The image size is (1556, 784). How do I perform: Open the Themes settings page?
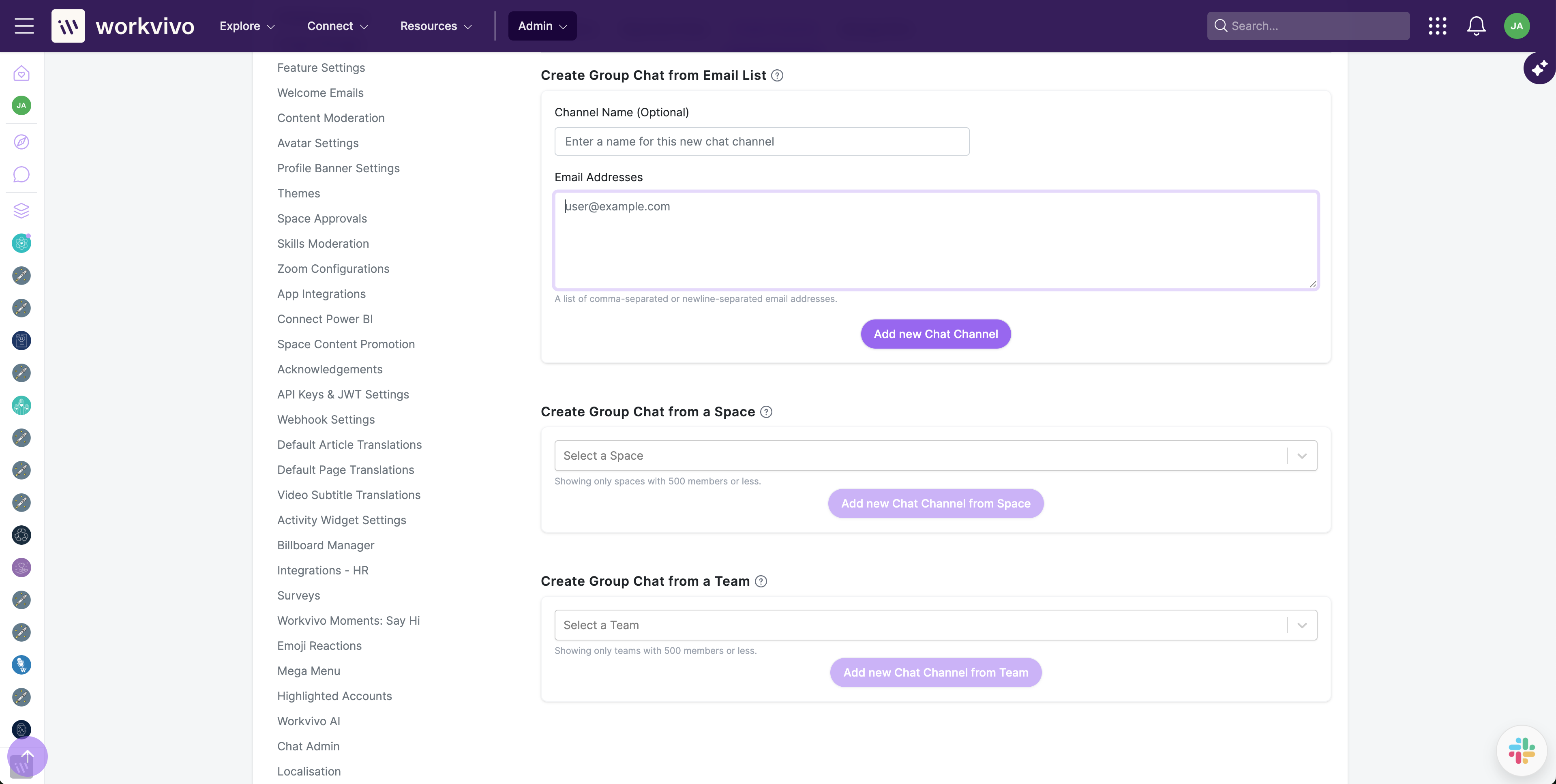pos(298,194)
